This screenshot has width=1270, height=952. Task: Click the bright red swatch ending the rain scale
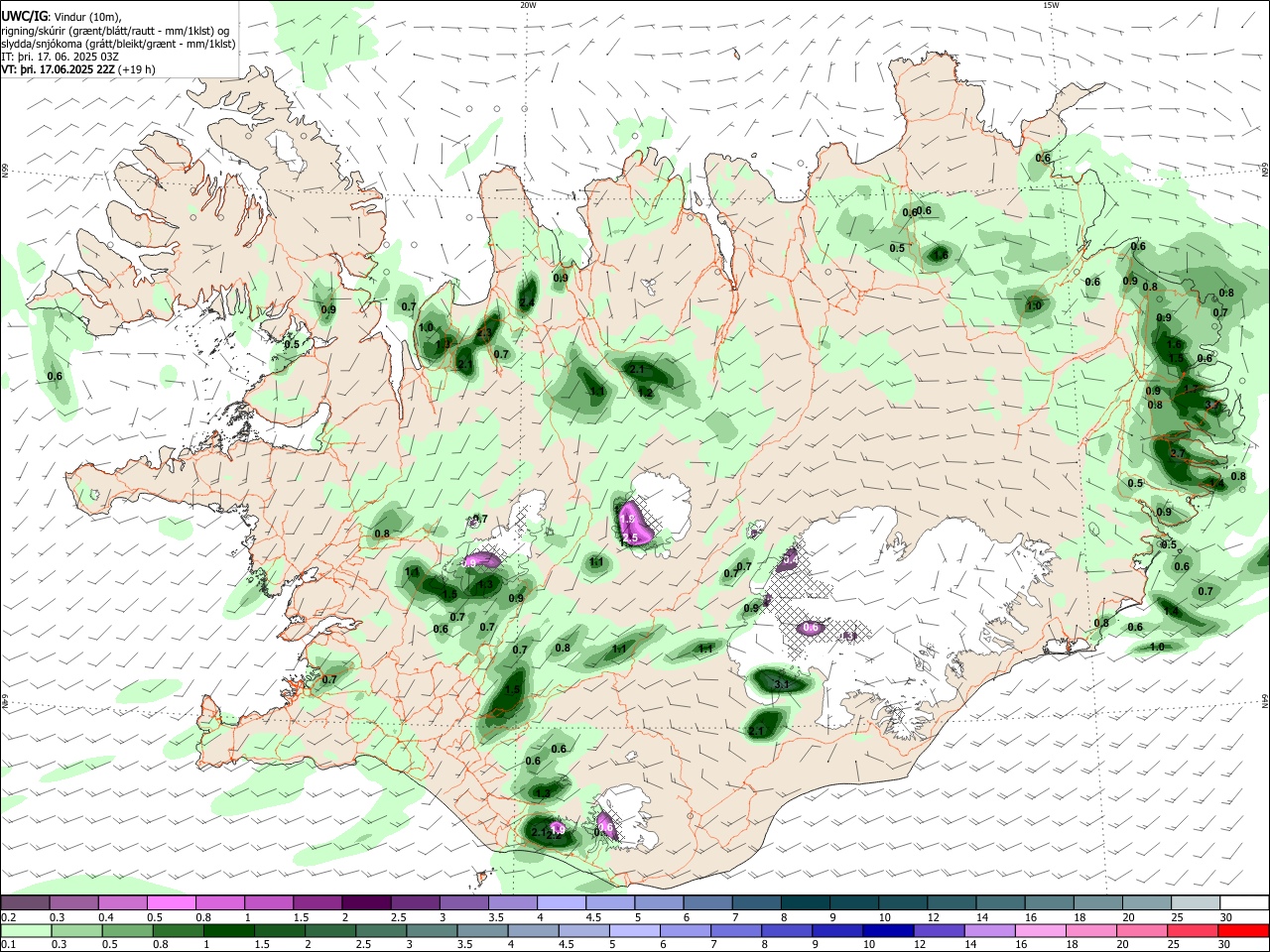coord(1244,930)
